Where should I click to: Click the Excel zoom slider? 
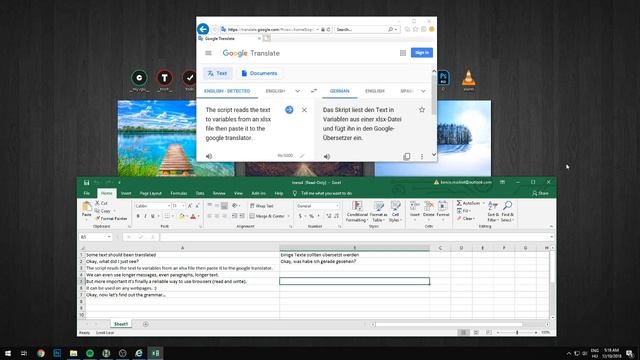tap(517, 333)
